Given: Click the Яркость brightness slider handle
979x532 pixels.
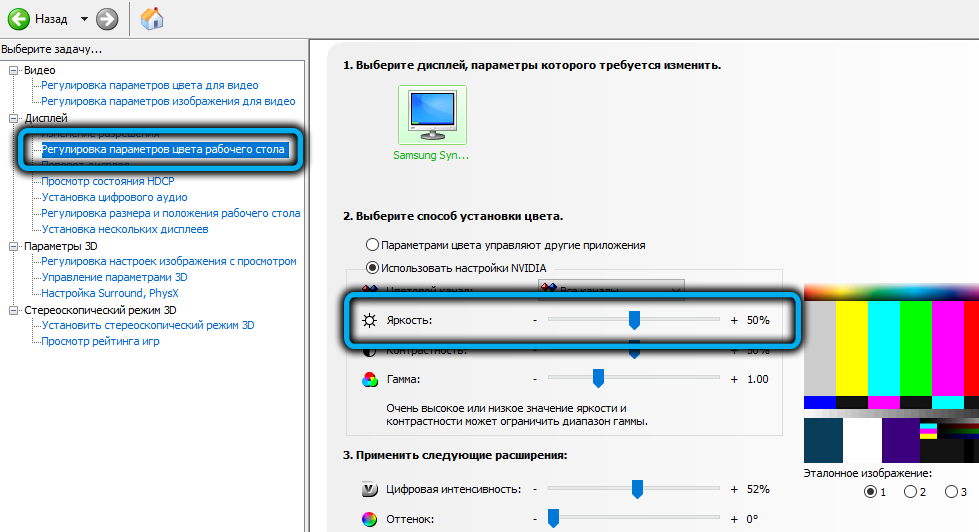Looking at the screenshot, I should point(633,320).
